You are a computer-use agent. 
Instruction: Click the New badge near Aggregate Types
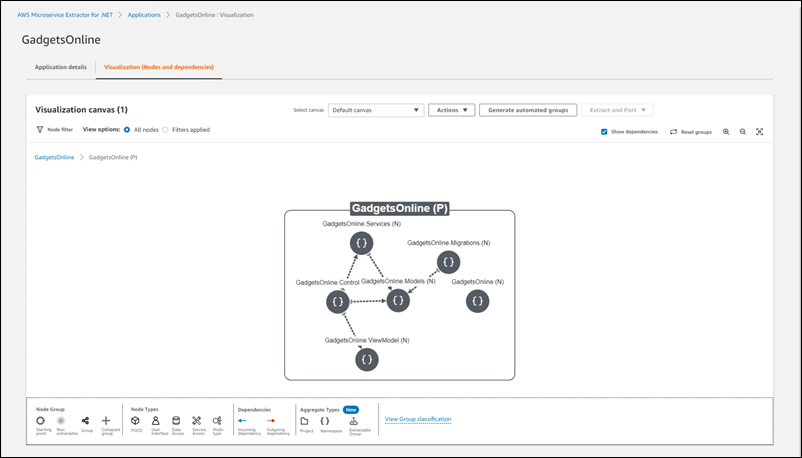351,409
